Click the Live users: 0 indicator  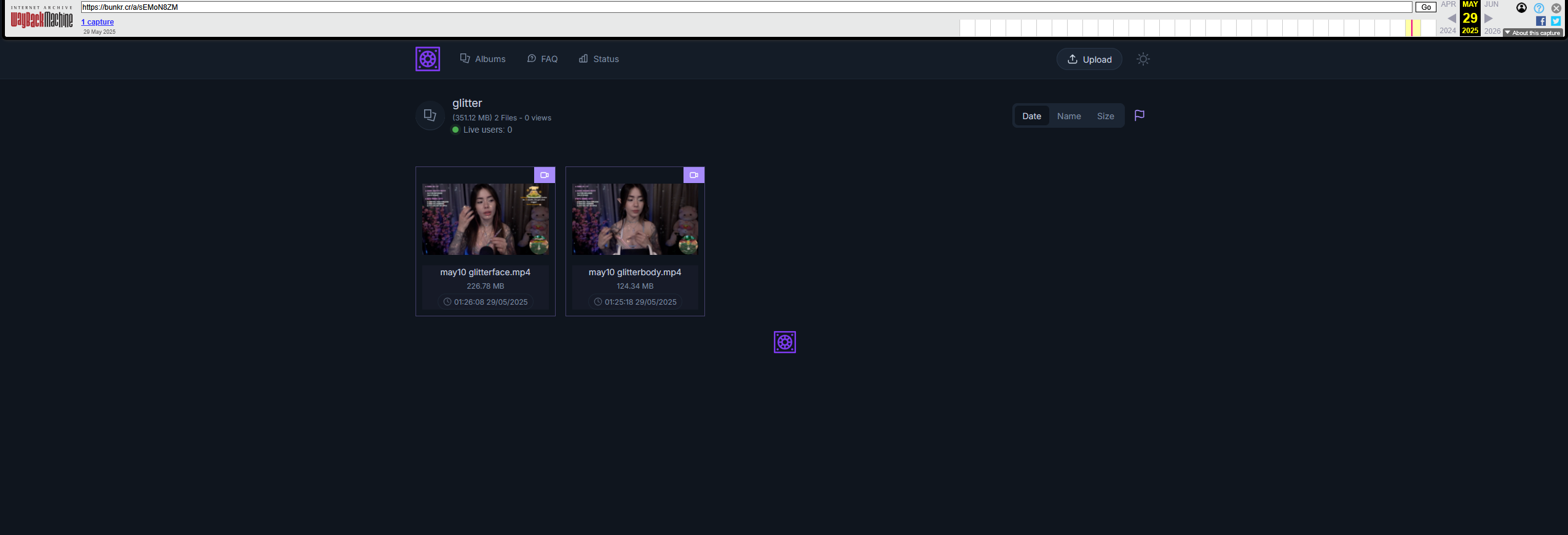point(483,130)
